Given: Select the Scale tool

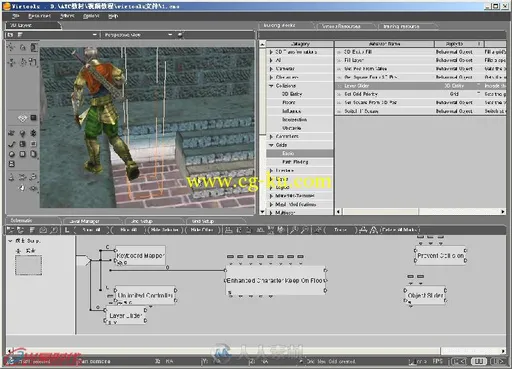Looking at the screenshot, I should [x=33, y=62].
